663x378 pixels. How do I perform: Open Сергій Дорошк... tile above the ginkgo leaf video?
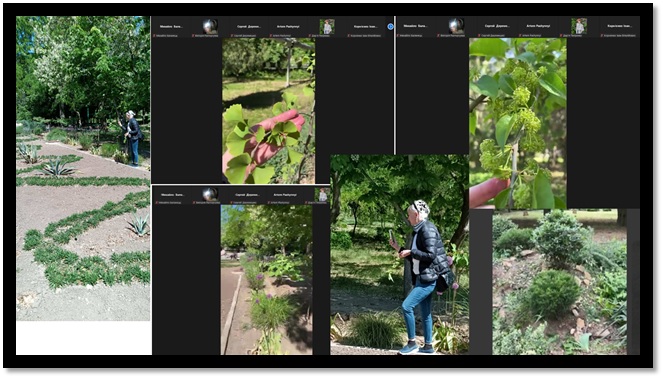click(249, 26)
